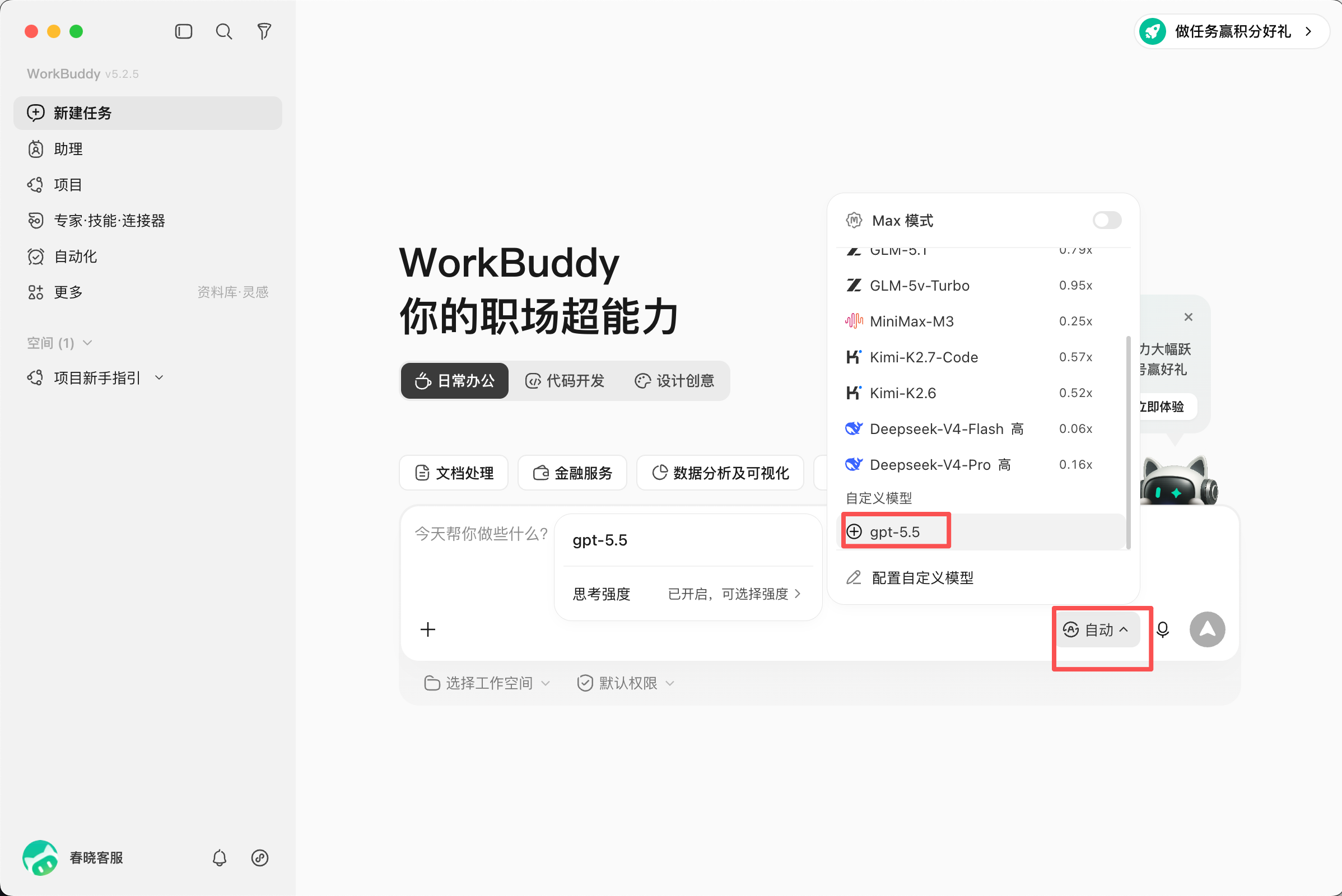
Task: Open 更多 in the sidebar
Action: click(x=147, y=292)
